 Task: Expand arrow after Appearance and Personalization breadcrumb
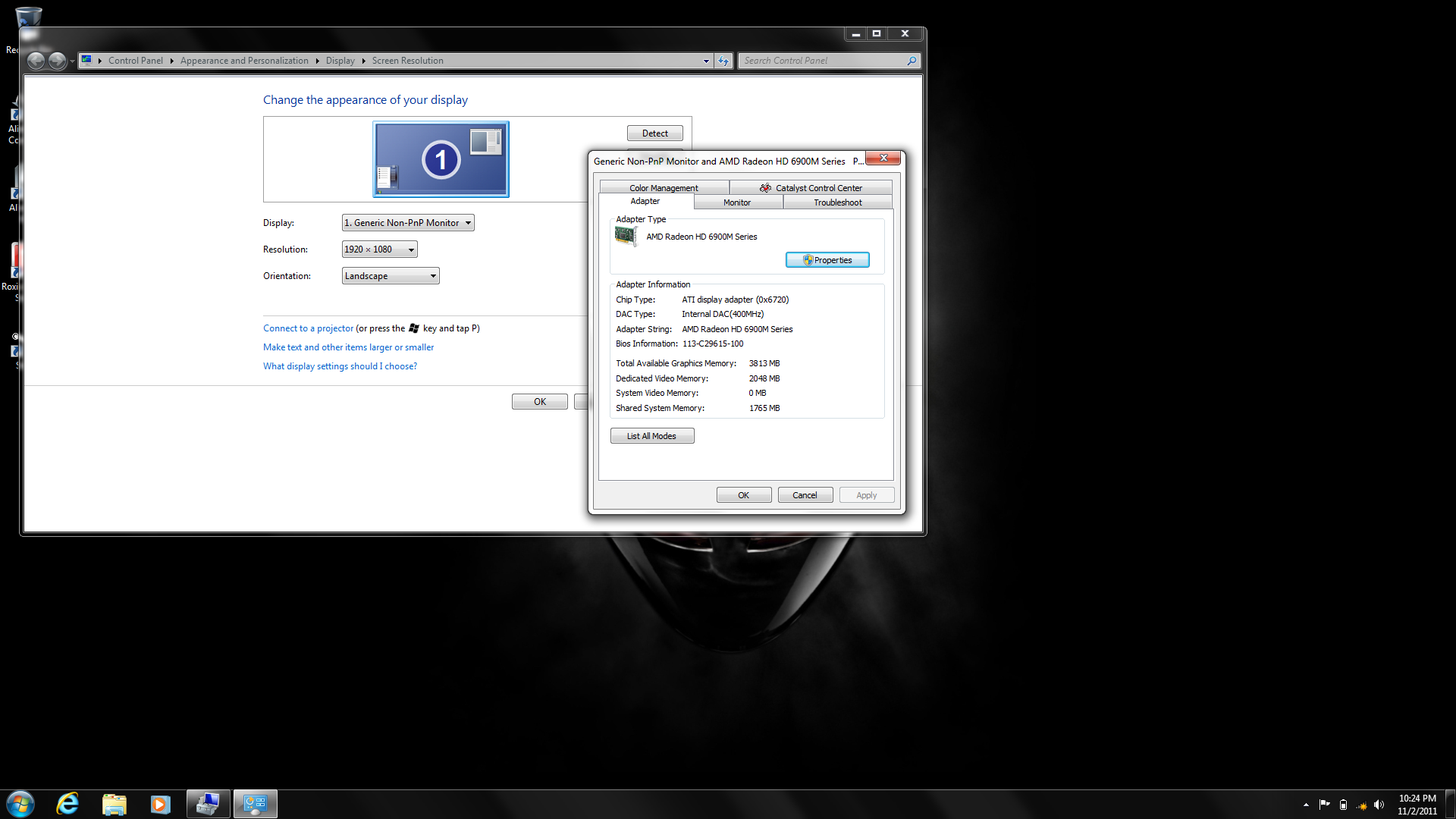317,61
